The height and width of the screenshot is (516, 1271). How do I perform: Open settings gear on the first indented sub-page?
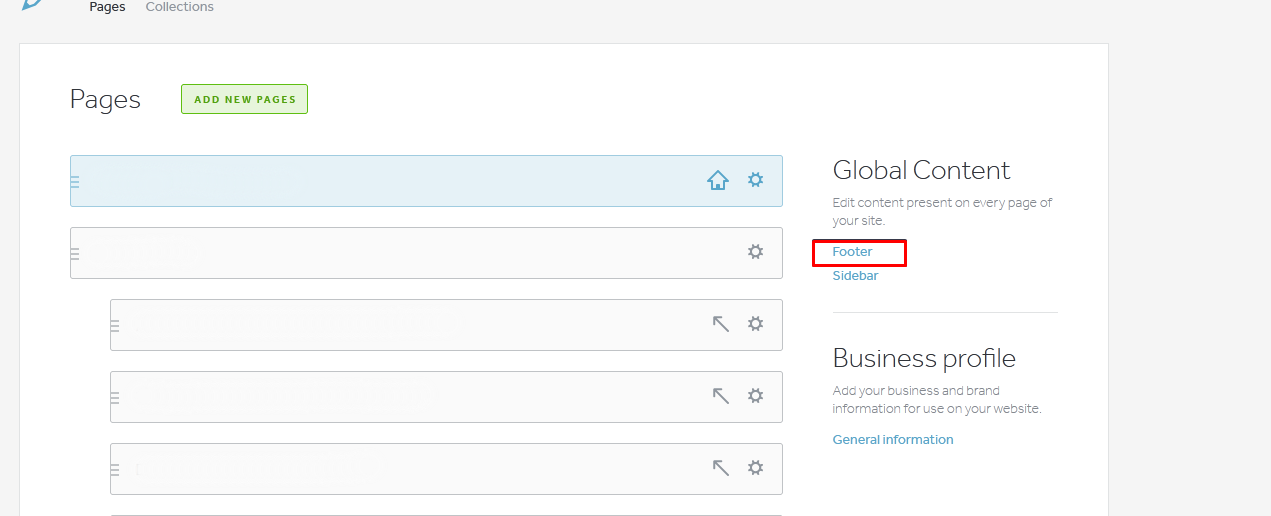756,324
